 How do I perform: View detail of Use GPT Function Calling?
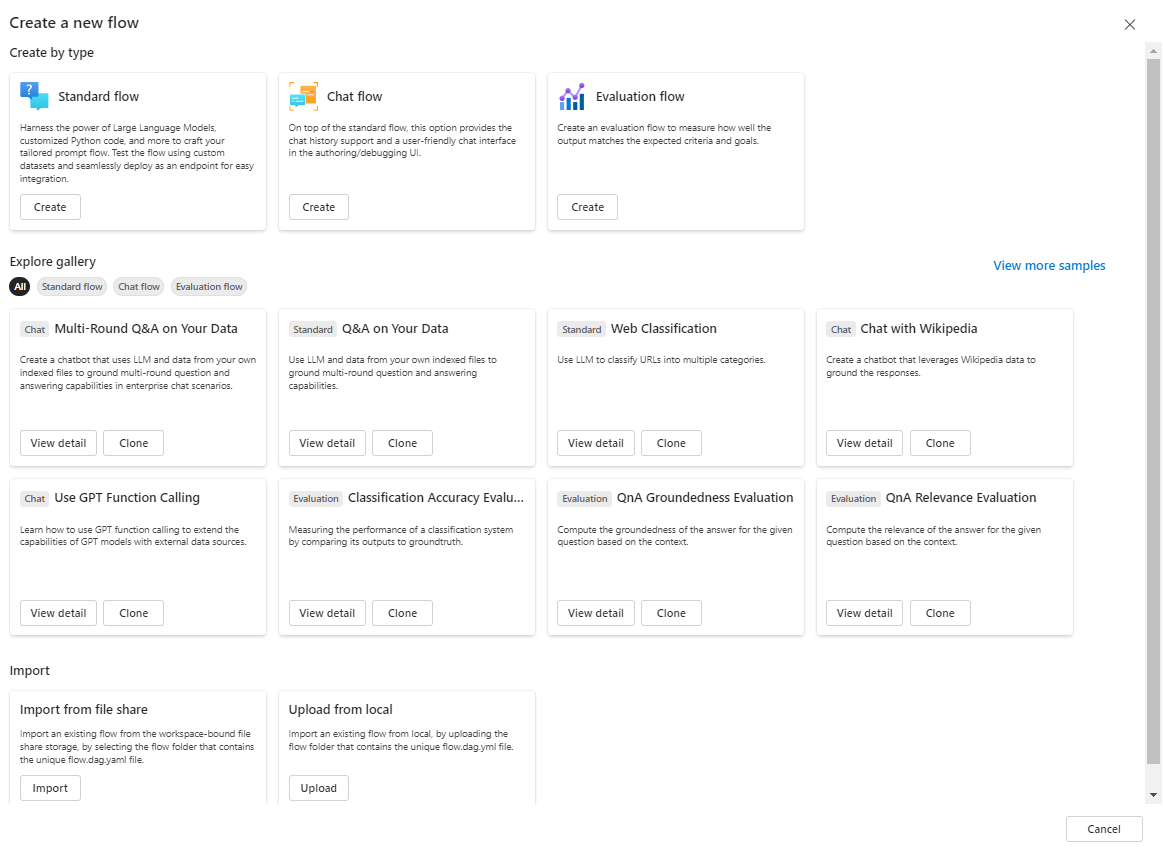58,613
